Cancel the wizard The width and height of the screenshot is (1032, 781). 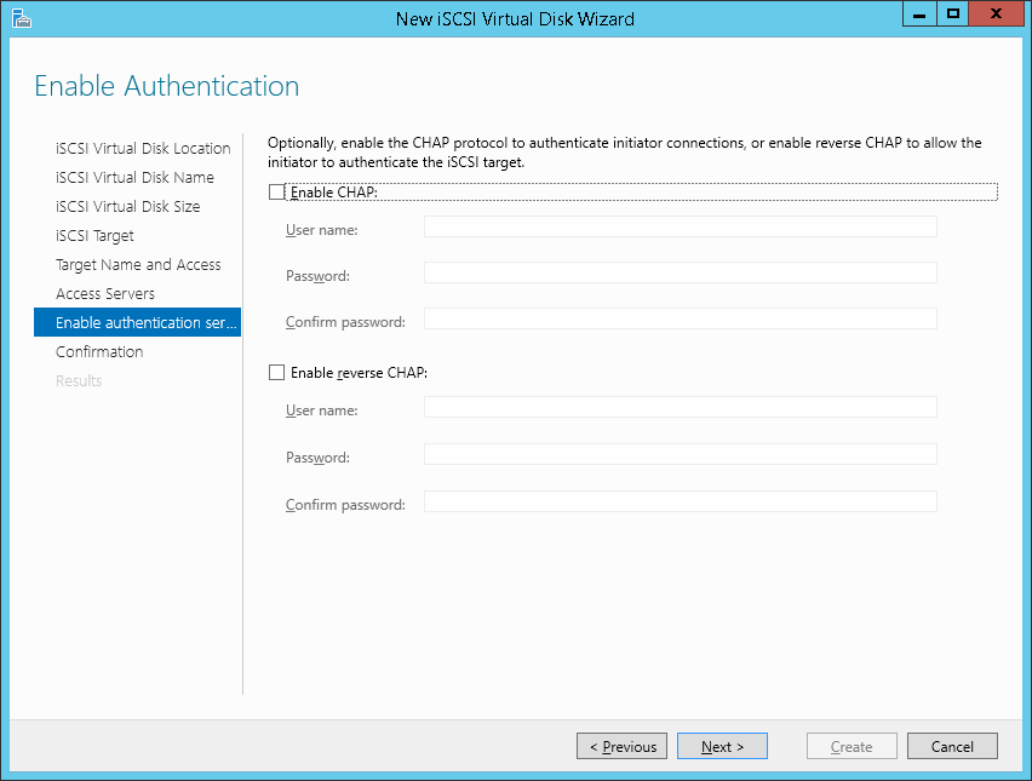tap(952, 746)
